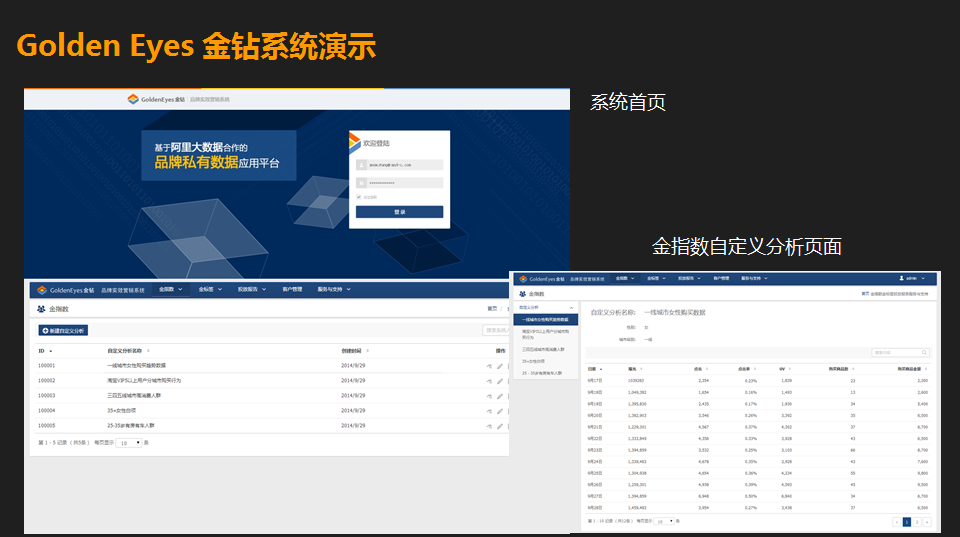Viewport: 960px width, 537px height.
Task: Click edit pencil icon for row 100005
Action: coord(500,426)
